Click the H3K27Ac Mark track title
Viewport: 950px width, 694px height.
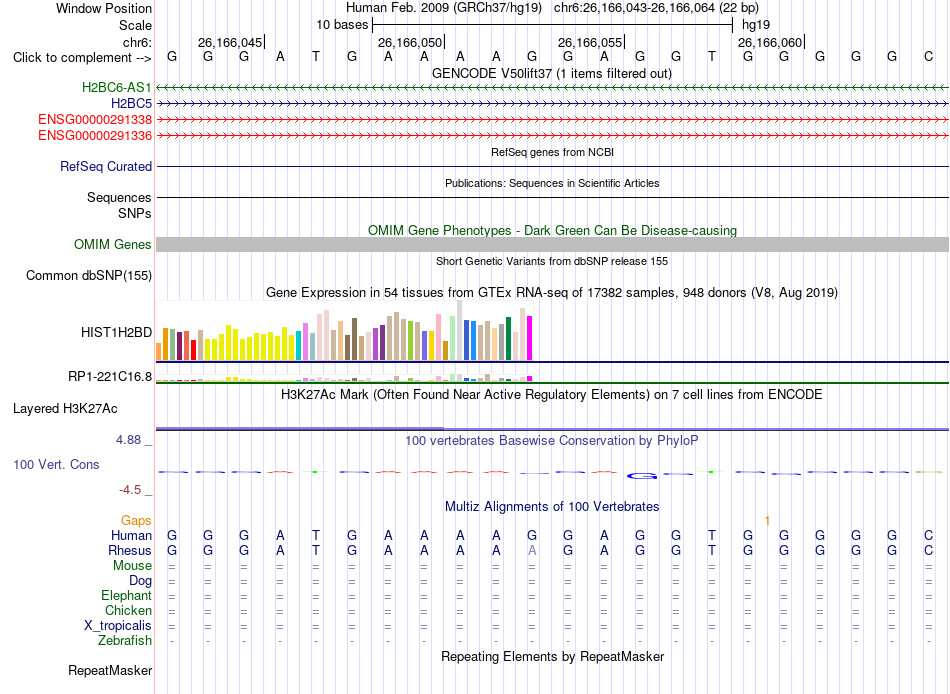(x=551, y=395)
